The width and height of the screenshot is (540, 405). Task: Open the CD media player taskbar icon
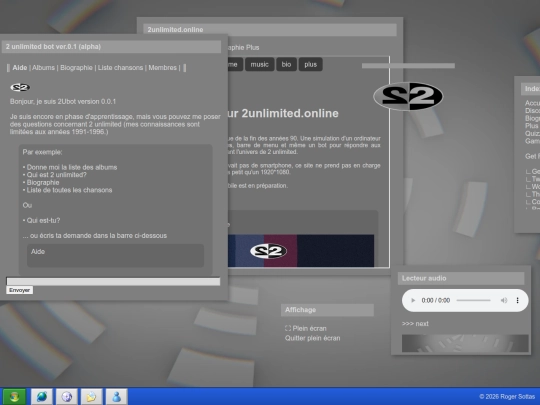tap(67, 397)
